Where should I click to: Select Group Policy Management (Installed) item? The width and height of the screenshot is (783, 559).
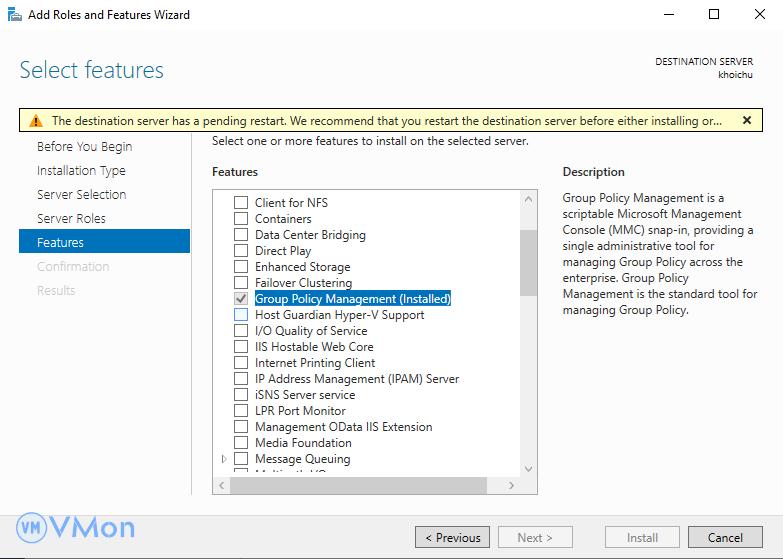pos(352,299)
